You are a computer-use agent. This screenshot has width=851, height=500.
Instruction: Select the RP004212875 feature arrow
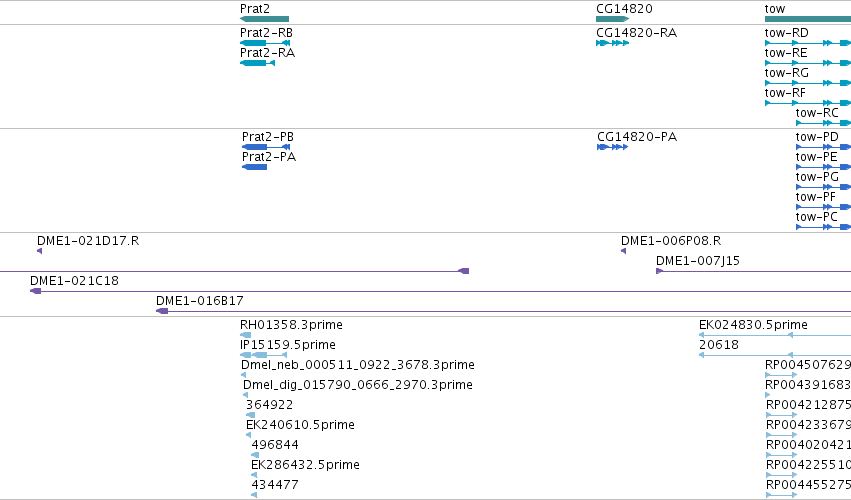point(781,415)
